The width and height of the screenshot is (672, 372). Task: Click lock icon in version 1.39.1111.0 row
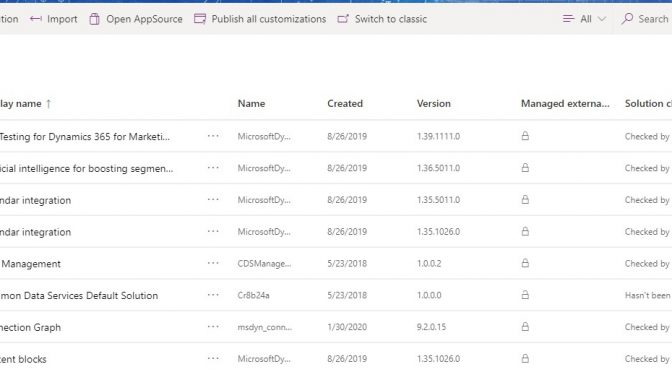[x=525, y=136]
